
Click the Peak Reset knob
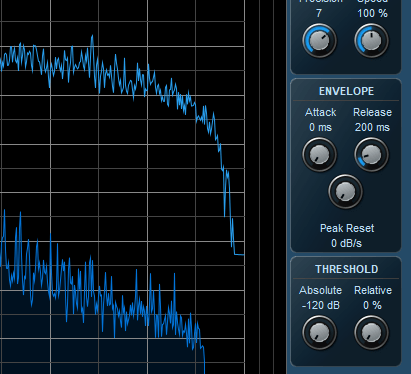pos(345,192)
